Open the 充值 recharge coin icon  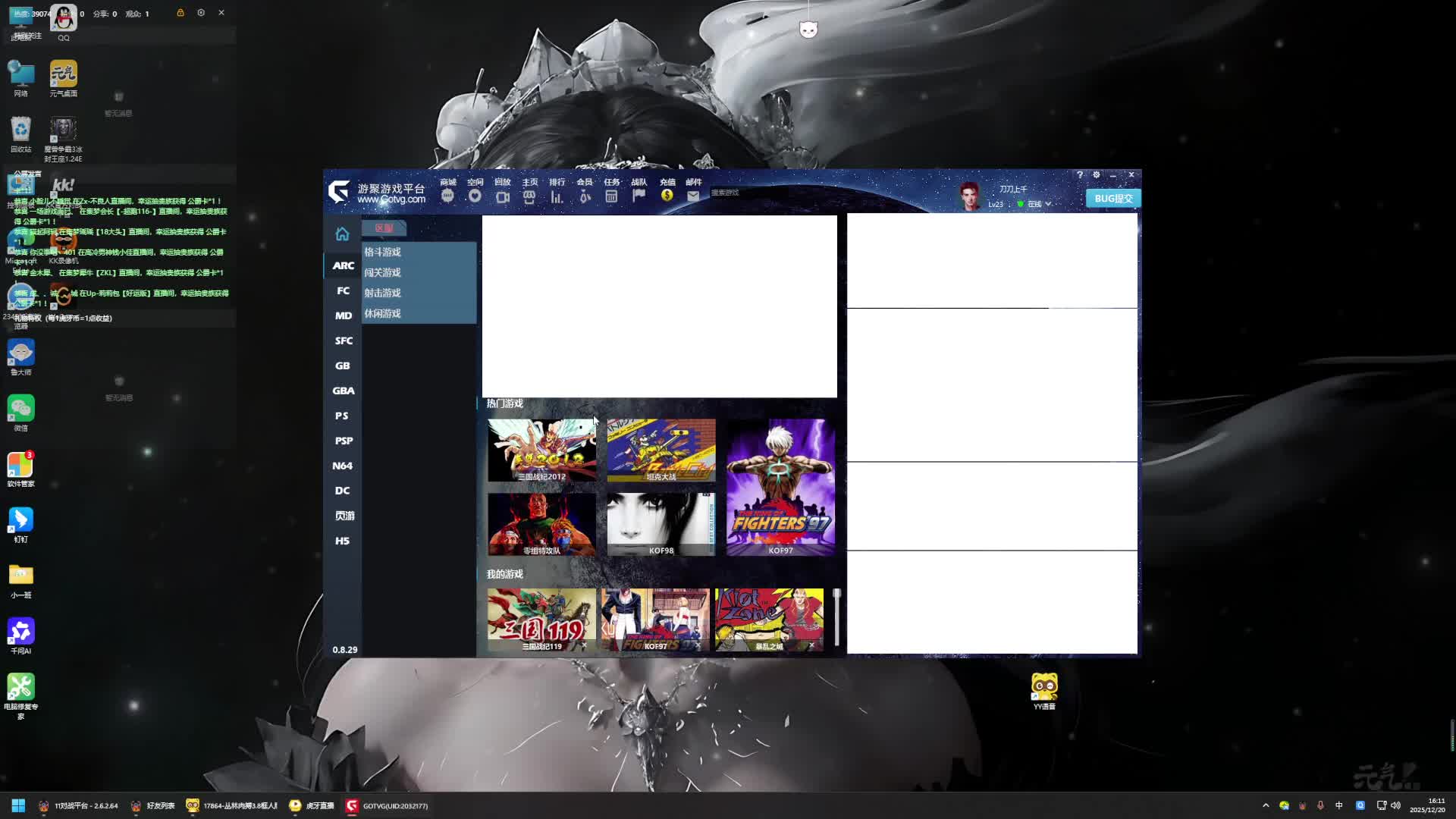point(667,196)
